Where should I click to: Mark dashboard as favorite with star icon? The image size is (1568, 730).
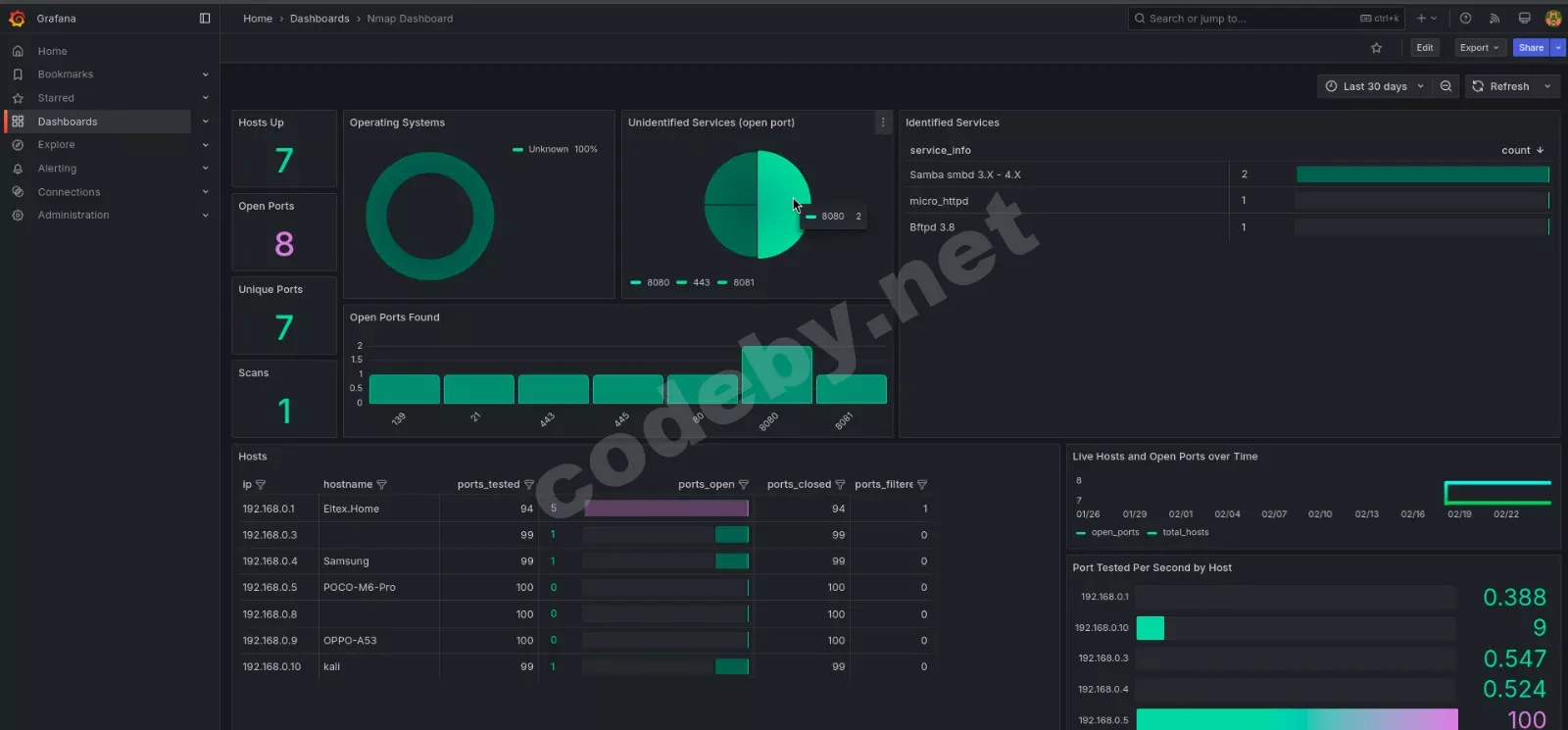click(x=1376, y=48)
